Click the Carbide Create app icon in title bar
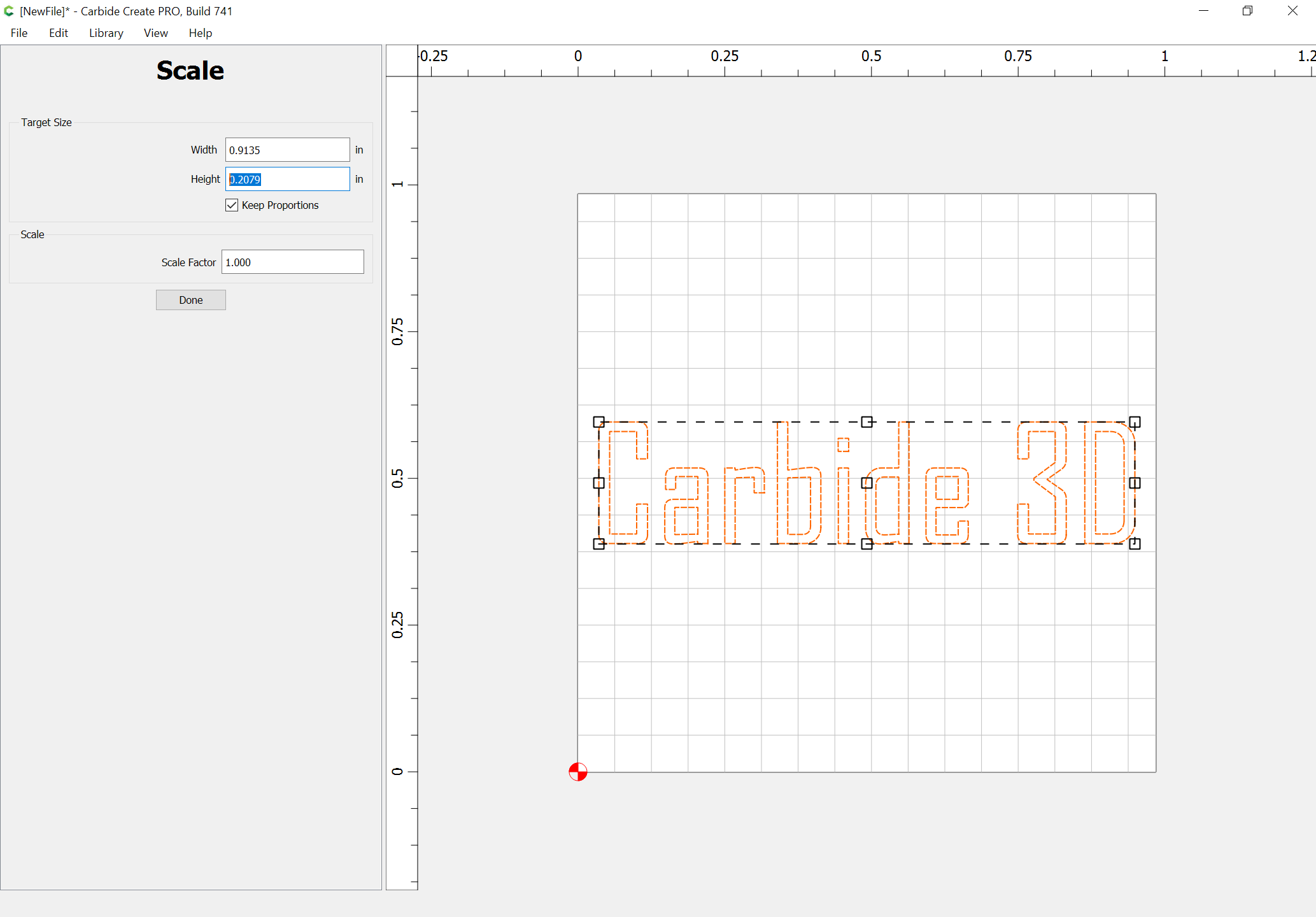This screenshot has height=917, width=1316. point(9,11)
